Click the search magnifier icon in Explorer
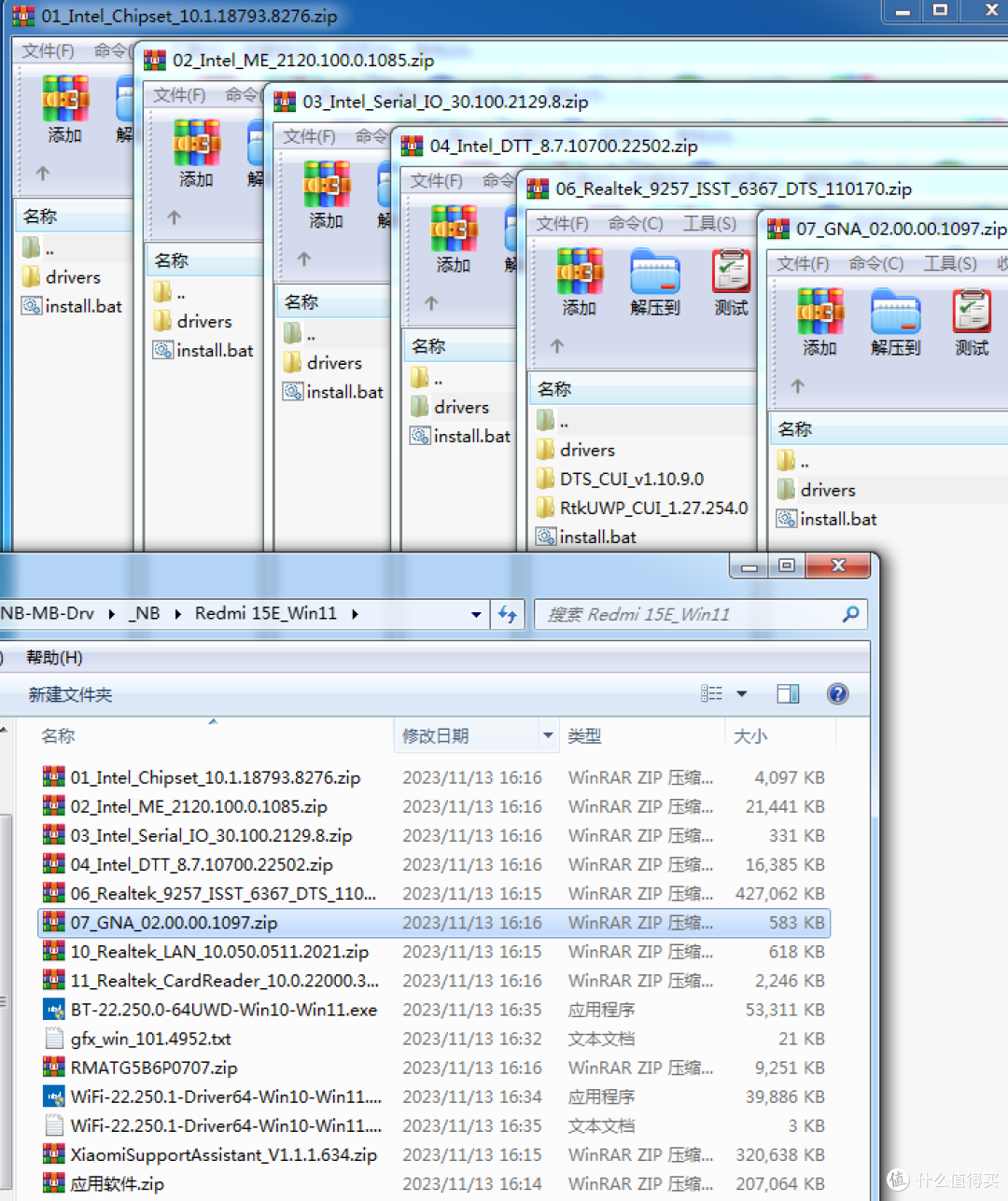The width and height of the screenshot is (1008, 1201). pyautogui.click(x=850, y=614)
